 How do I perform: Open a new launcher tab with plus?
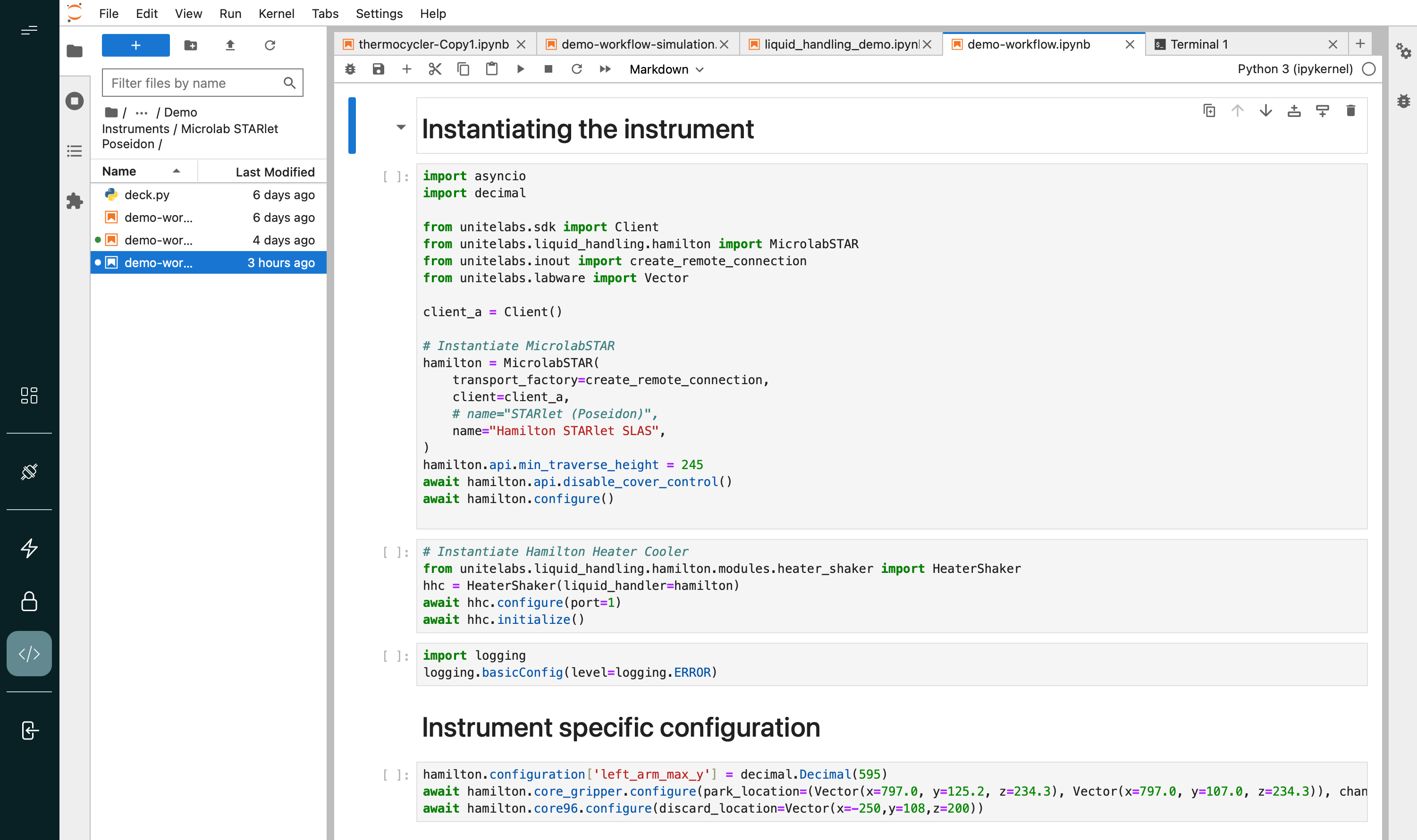pyautogui.click(x=1360, y=43)
